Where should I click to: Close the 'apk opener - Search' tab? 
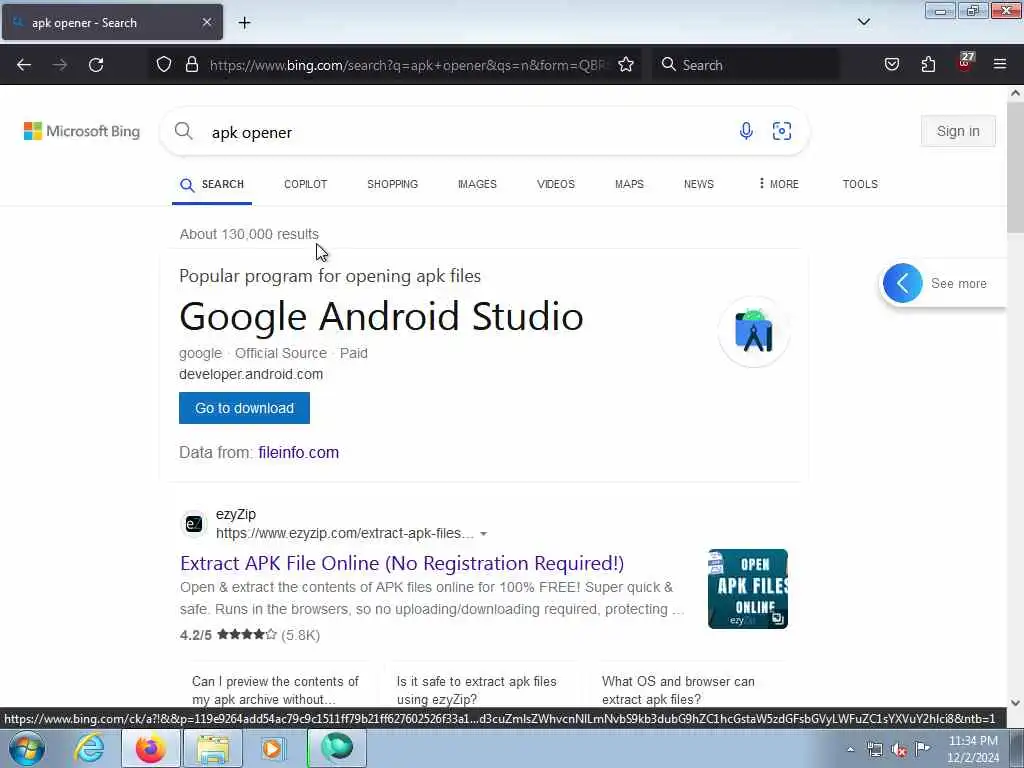click(206, 22)
